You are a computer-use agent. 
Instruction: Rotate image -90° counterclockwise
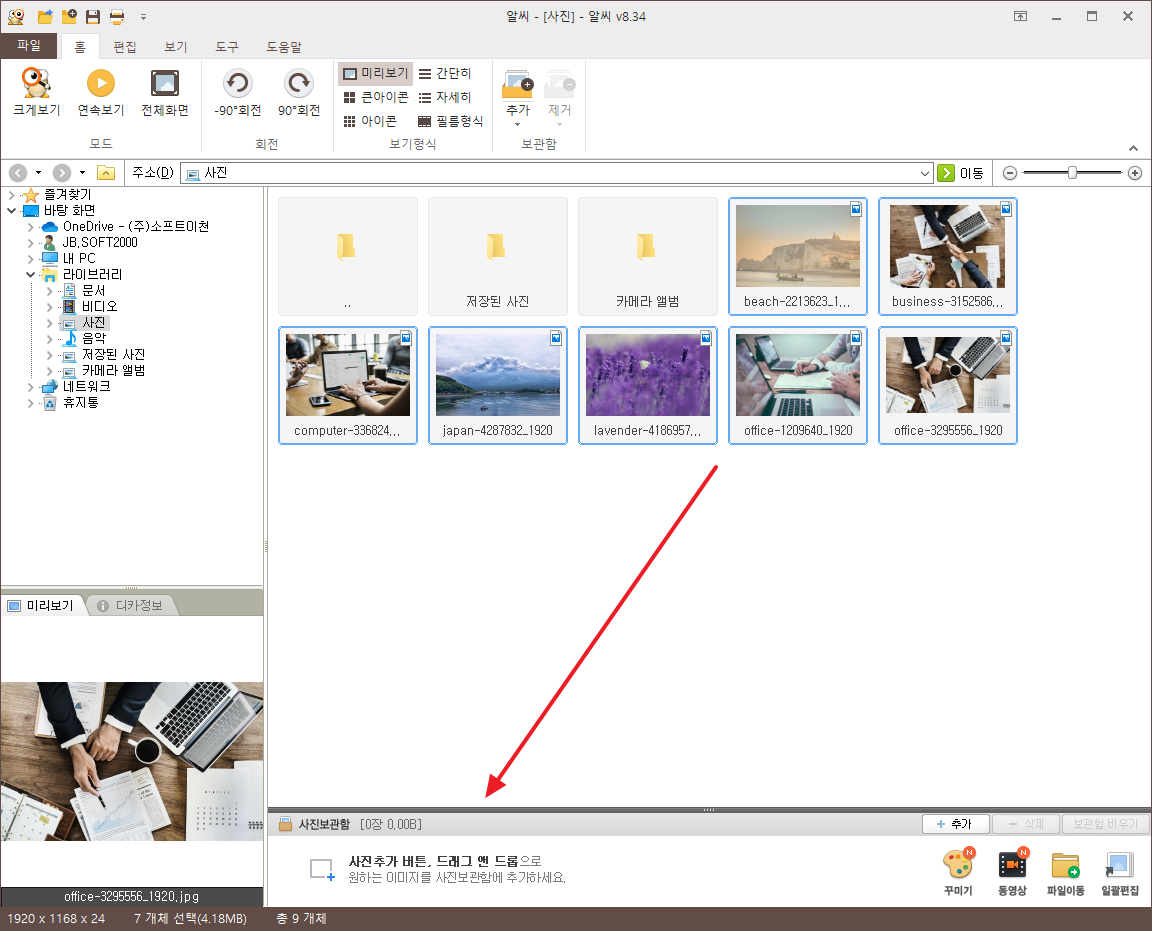237,91
